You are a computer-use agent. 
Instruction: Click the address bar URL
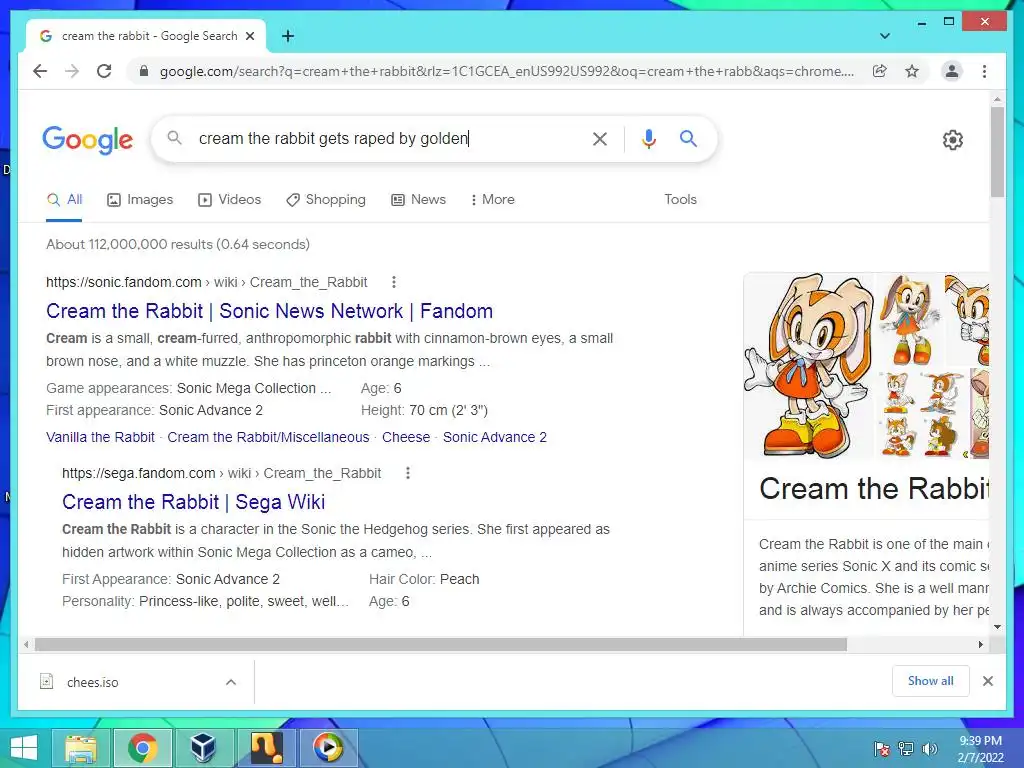click(x=507, y=71)
